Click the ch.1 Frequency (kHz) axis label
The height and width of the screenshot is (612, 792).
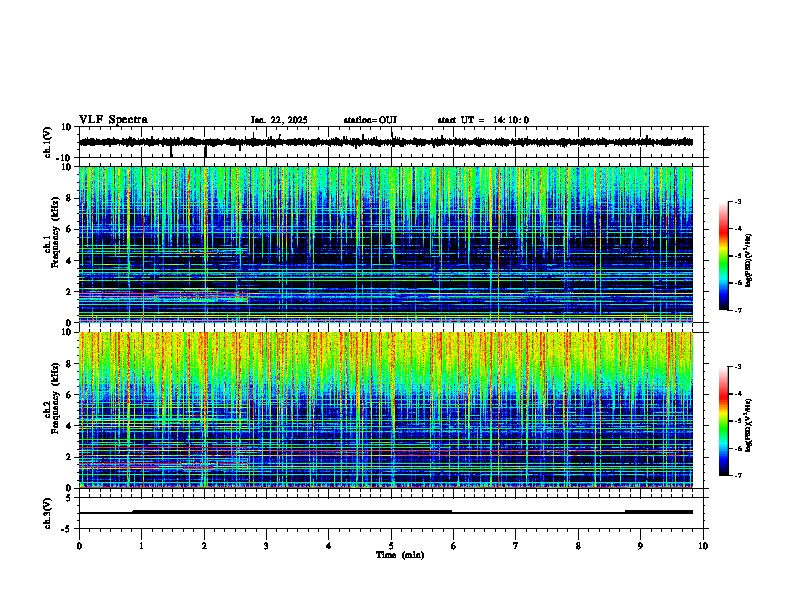51,232
